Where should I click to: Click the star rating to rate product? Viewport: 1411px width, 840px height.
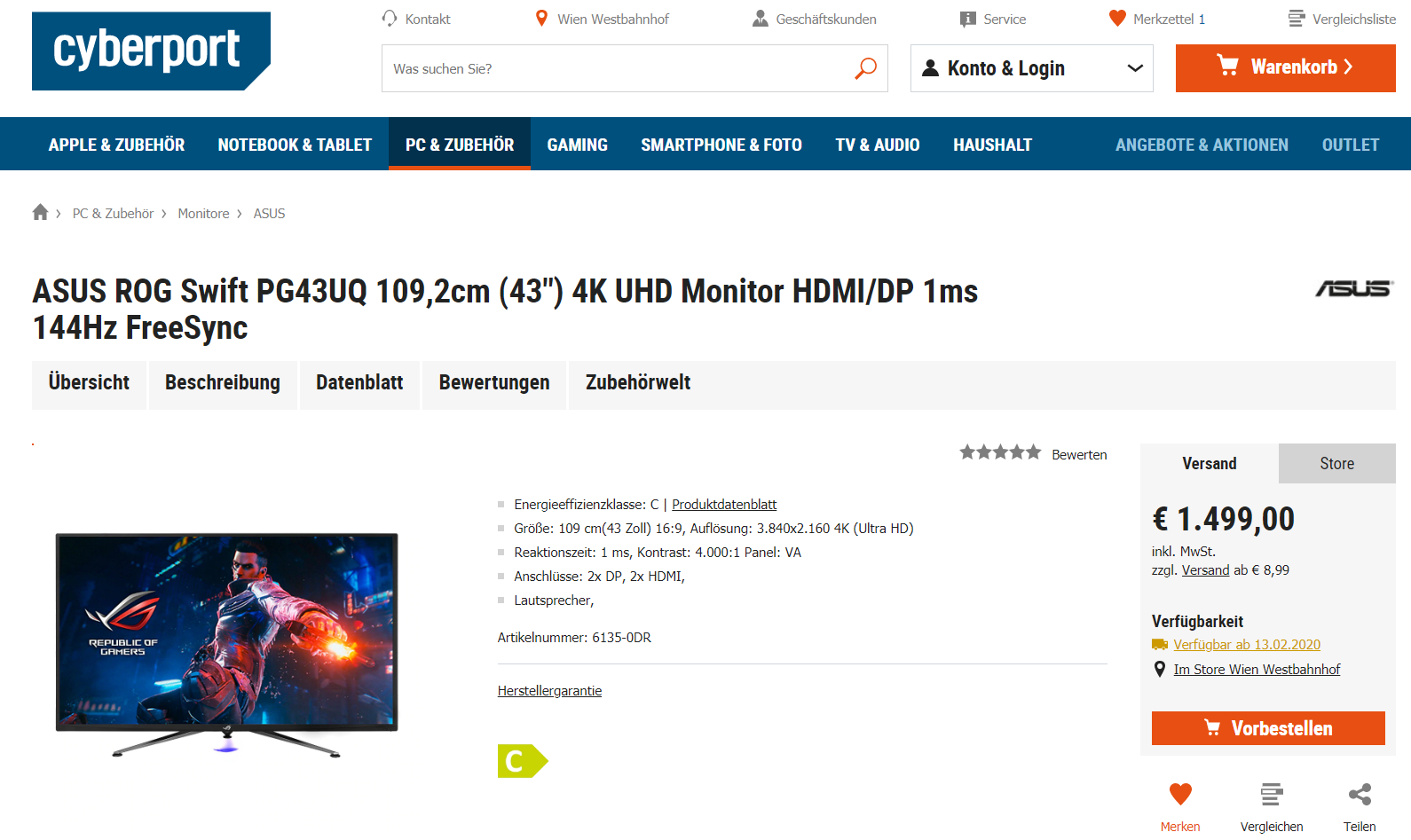[x=1000, y=452]
